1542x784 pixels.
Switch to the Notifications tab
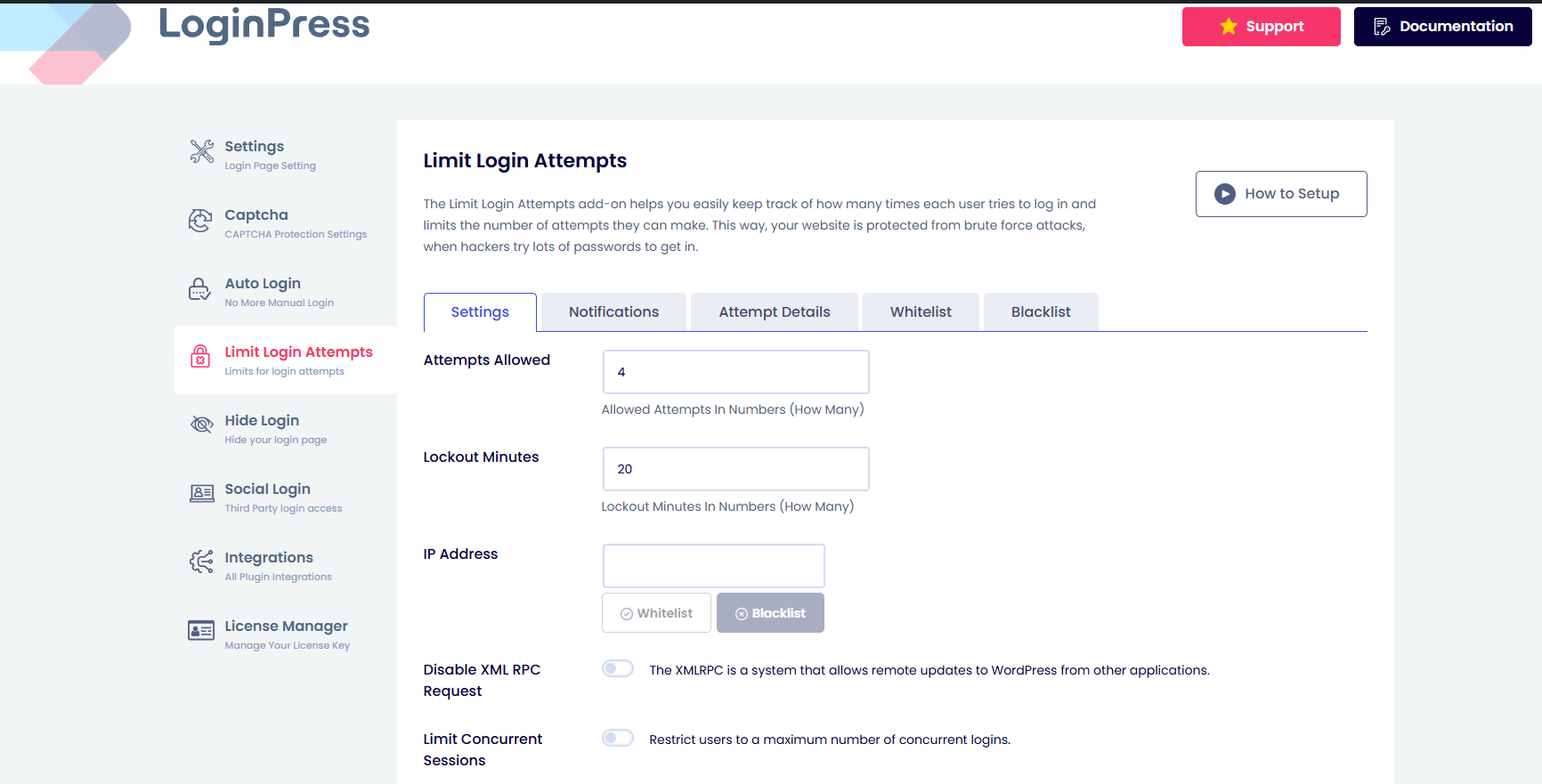click(613, 312)
